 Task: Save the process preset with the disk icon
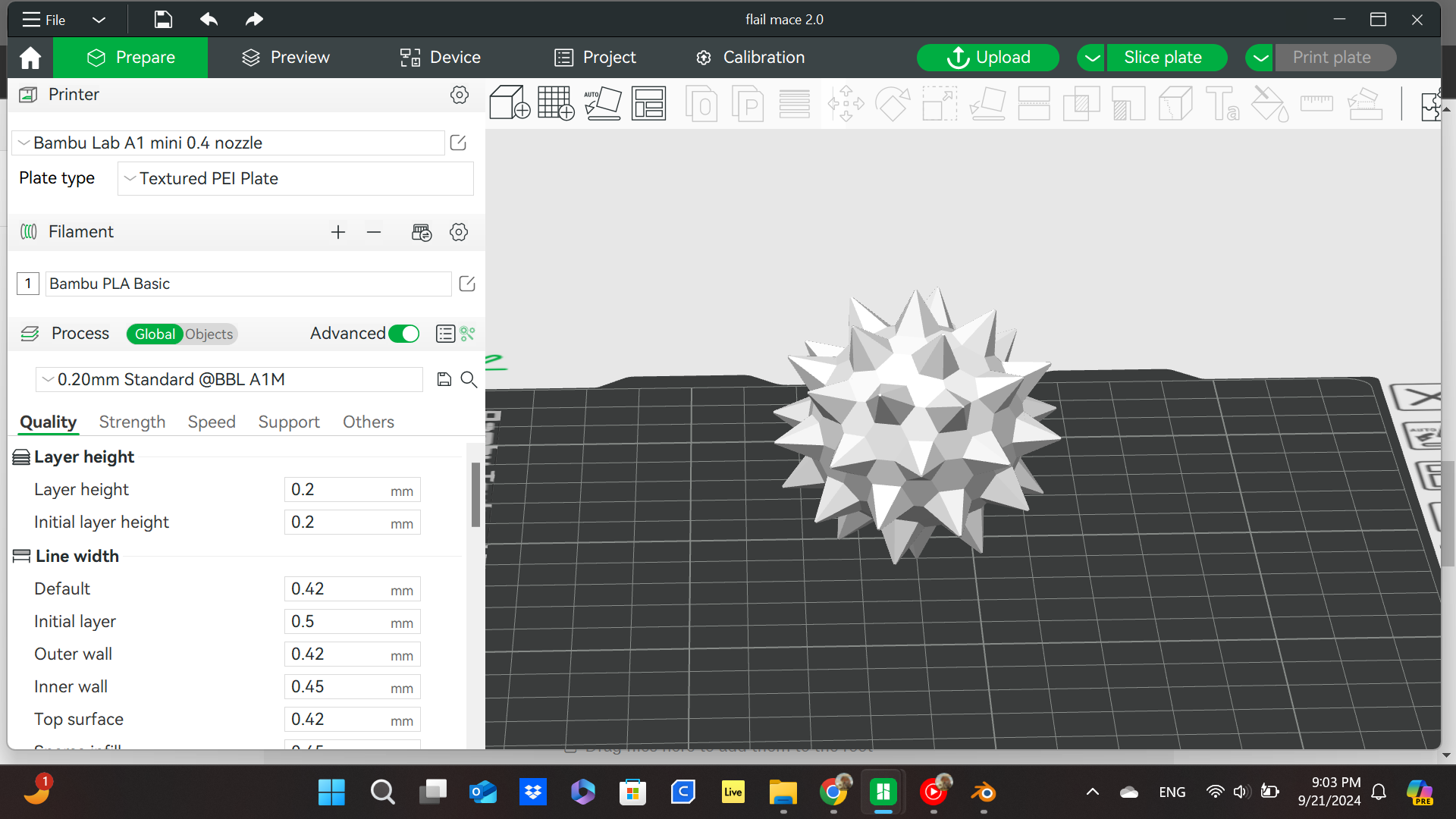444,379
